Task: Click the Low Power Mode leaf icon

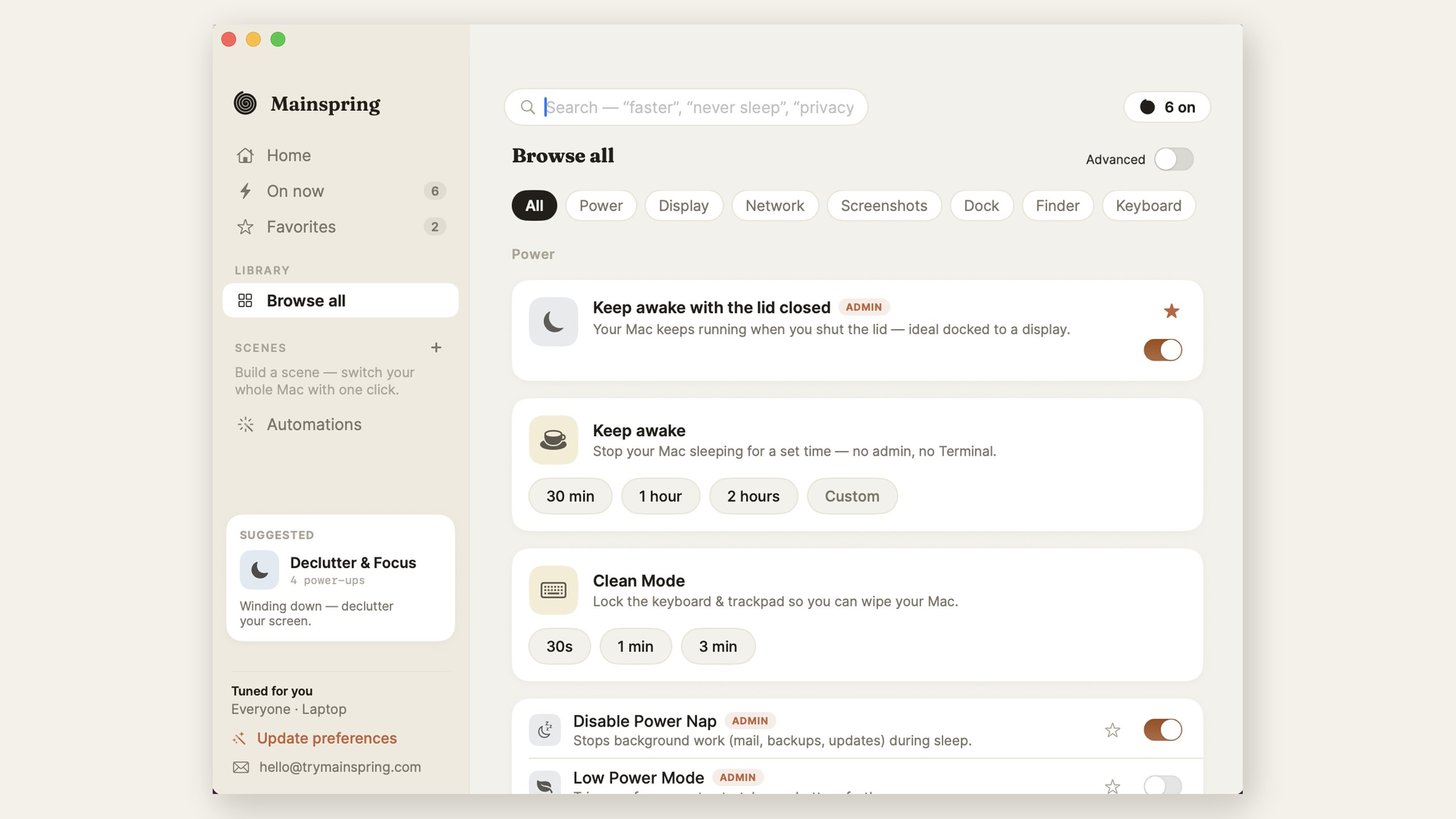Action: (544, 784)
